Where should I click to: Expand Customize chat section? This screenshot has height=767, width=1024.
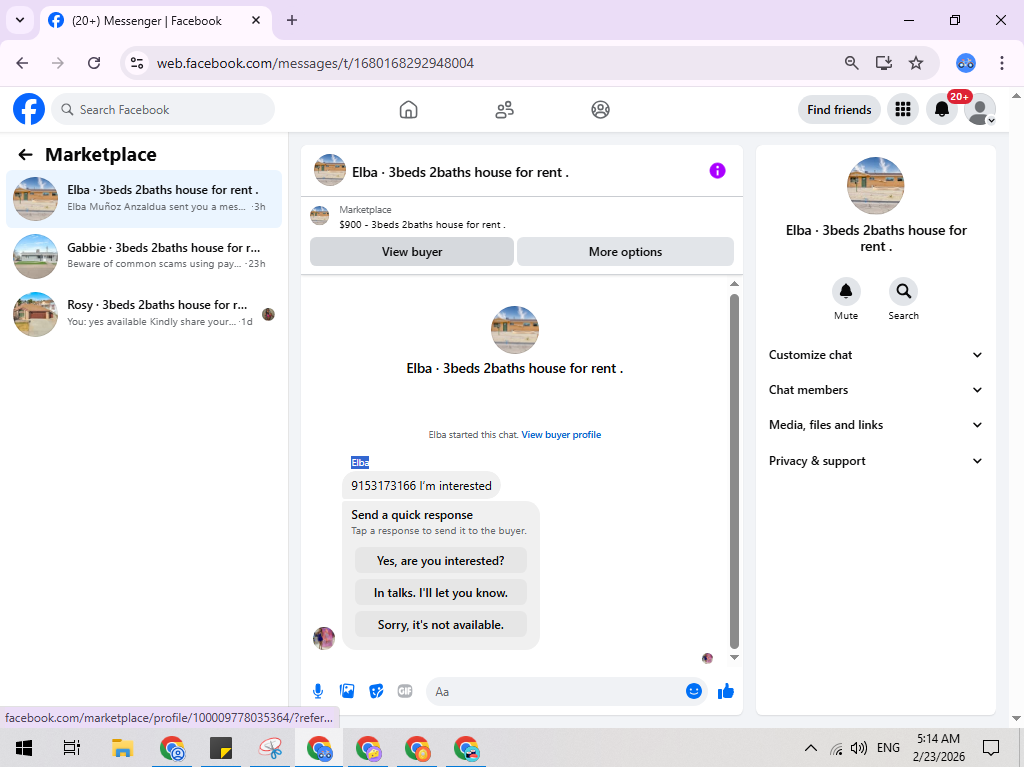pyautogui.click(x=875, y=355)
